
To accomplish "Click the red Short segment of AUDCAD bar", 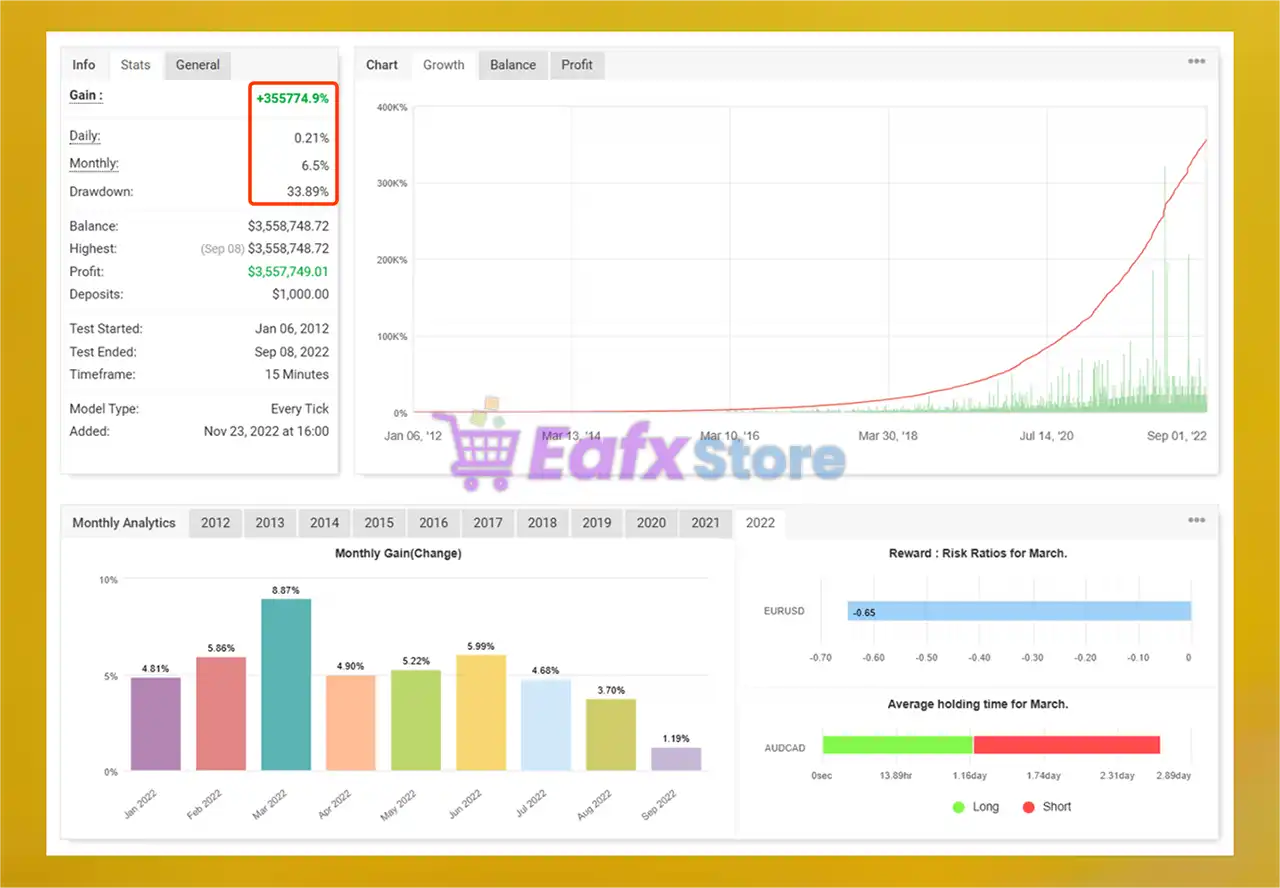I will (x=1066, y=745).
